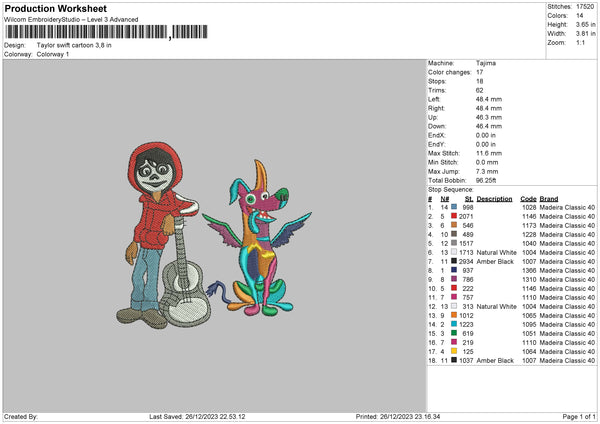Click the yellow swatch in row code 1064
This screenshot has width=600, height=424.
click(x=454, y=351)
